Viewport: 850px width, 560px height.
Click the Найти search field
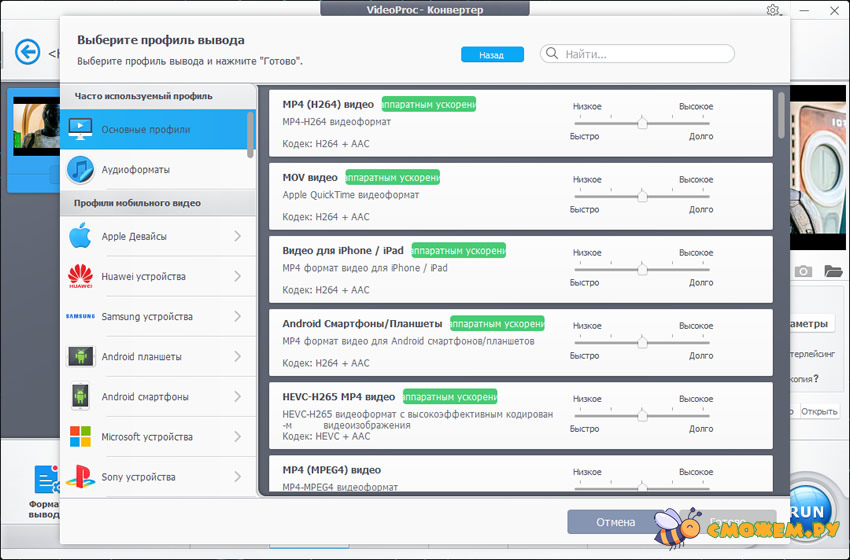[x=637, y=54]
